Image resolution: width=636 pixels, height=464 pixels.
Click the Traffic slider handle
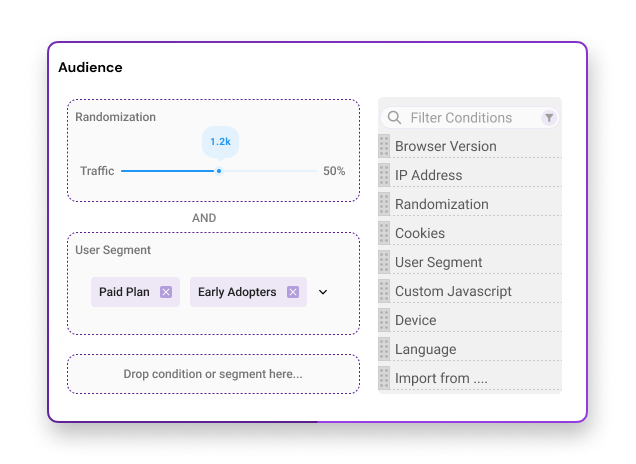coord(219,171)
